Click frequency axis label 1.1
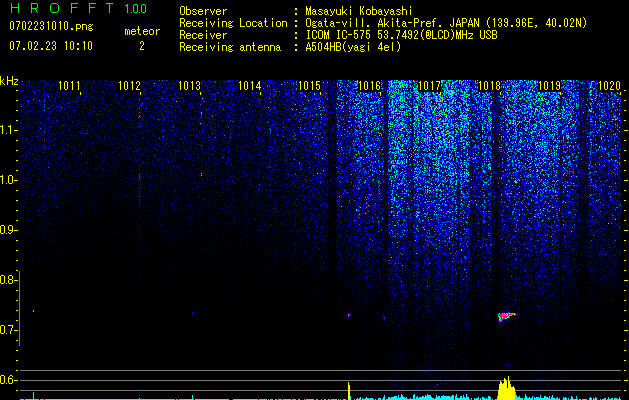This screenshot has height=400, width=629. pyautogui.click(x=8, y=130)
